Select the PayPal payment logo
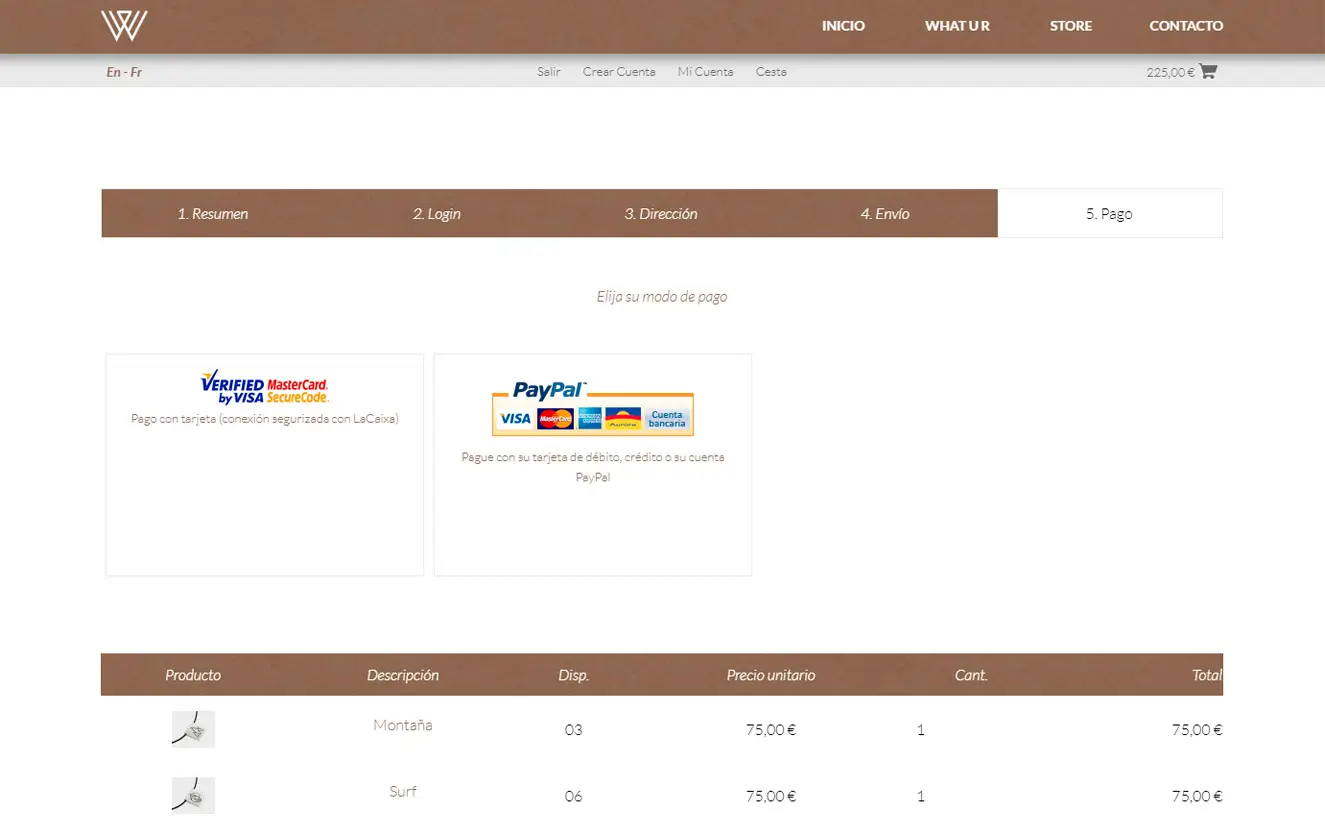The image size is (1325, 830). 592,408
